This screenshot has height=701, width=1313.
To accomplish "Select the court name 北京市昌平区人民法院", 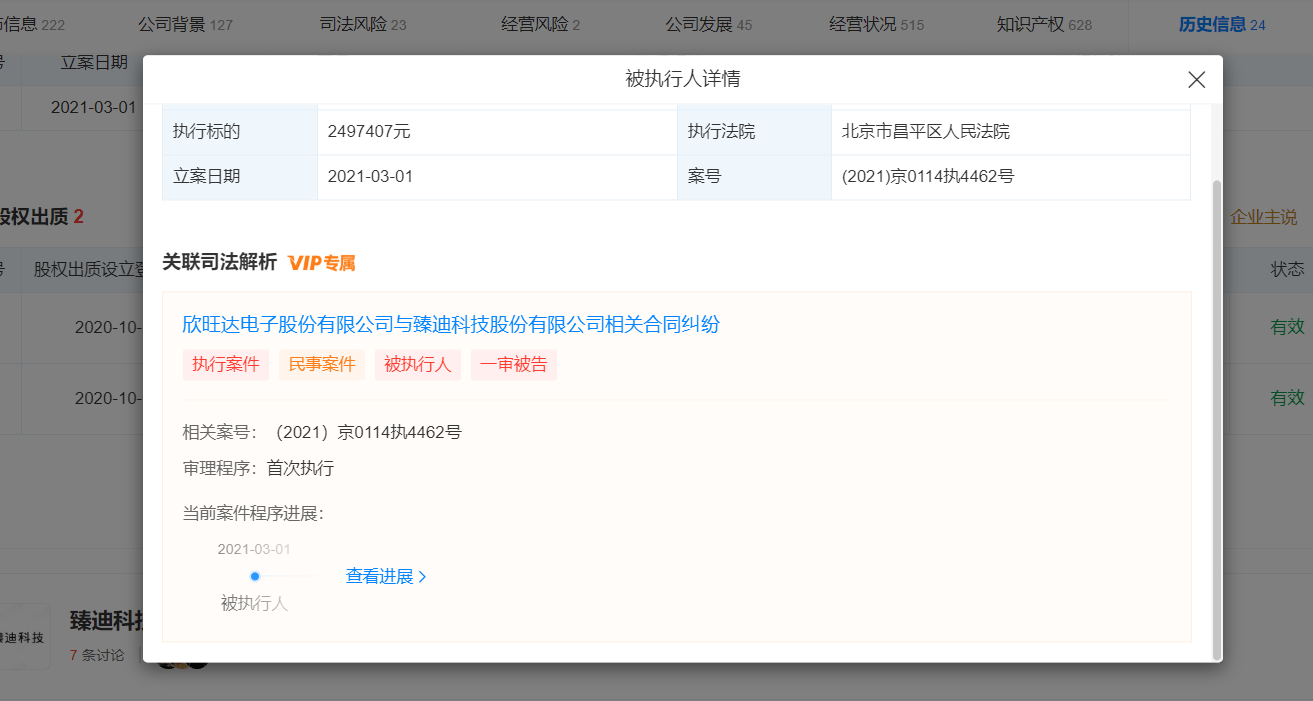I will pos(926,132).
